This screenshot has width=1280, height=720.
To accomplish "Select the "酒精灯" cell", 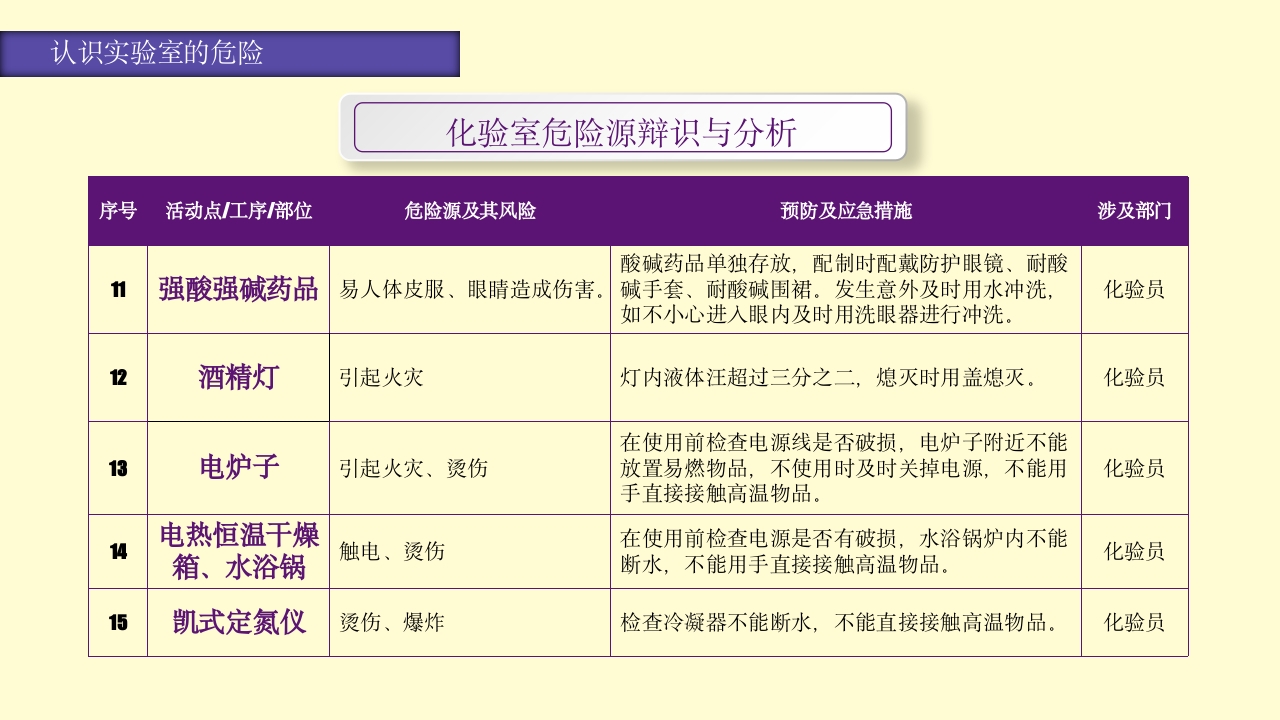I will click(241, 379).
